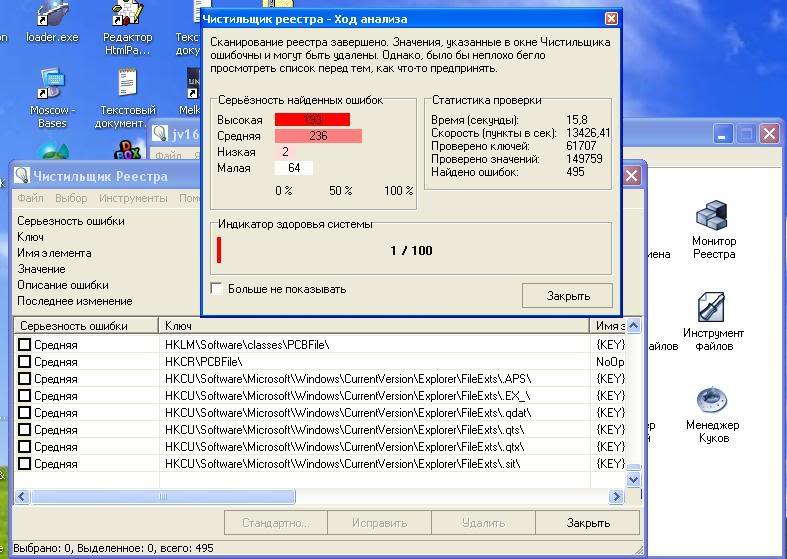Open the DOSBox desktop icon
This screenshot has width=787, height=559.
tap(127, 151)
